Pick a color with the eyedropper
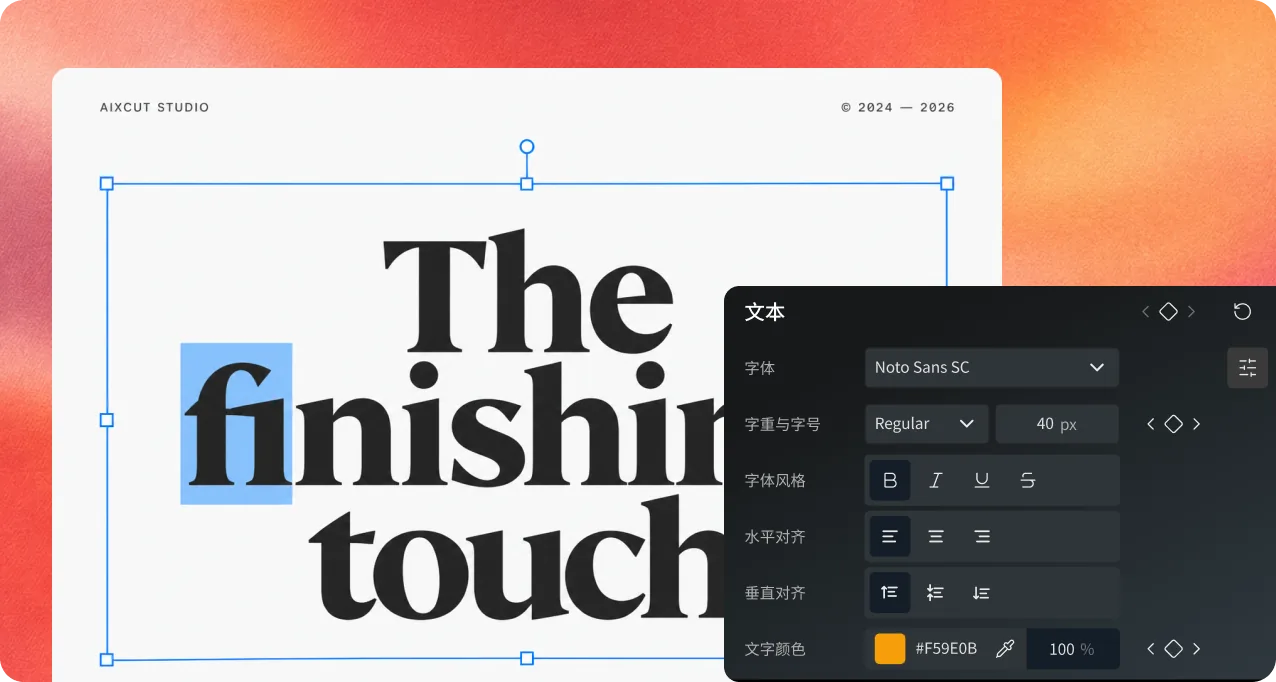The height and width of the screenshot is (682, 1276). pos(1005,649)
